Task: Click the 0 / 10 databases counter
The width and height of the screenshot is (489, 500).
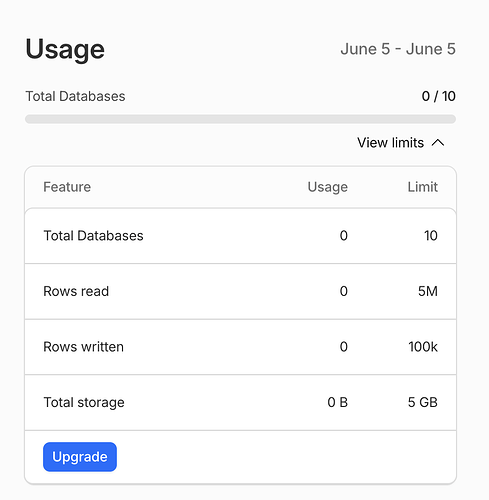Action: [x=439, y=96]
